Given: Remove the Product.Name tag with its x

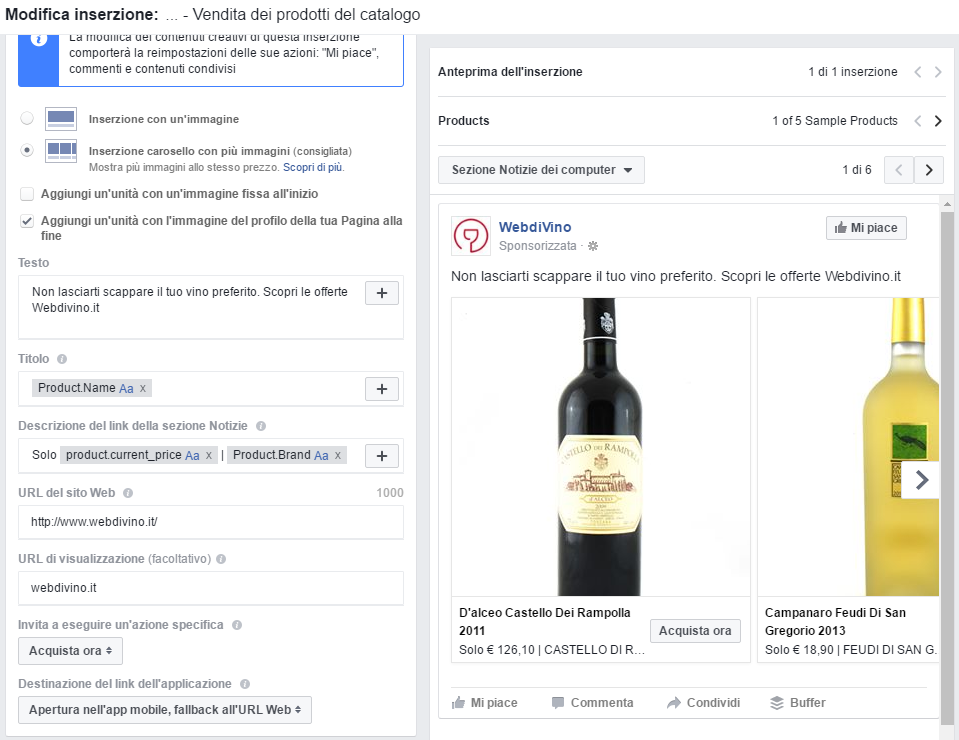Looking at the screenshot, I should click(143, 388).
